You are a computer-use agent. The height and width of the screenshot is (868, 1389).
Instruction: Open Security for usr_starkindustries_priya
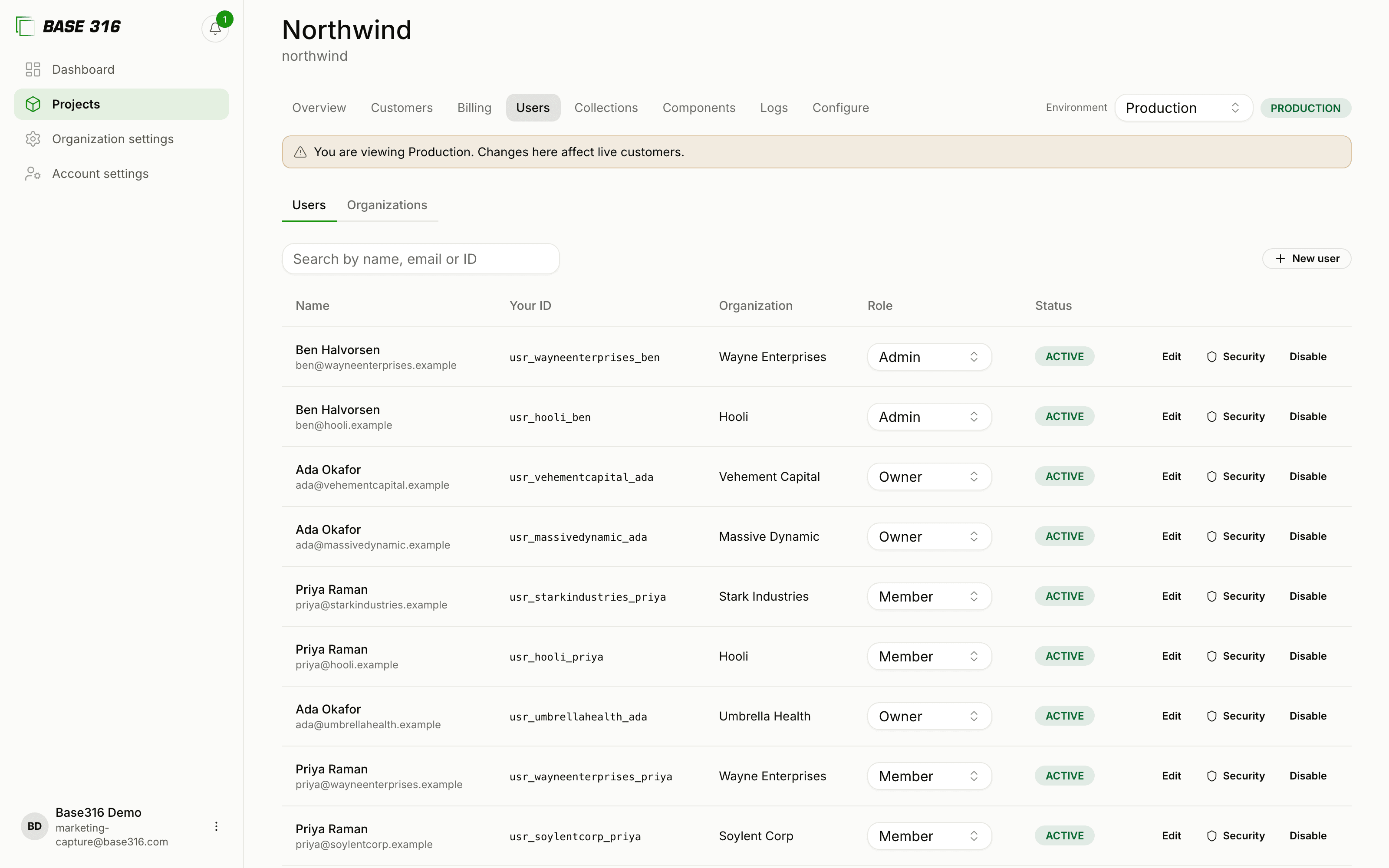(1236, 596)
